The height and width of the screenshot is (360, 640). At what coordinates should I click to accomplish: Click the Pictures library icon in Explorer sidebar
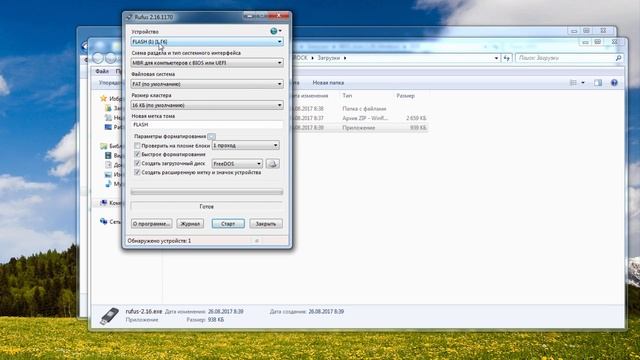point(108,174)
